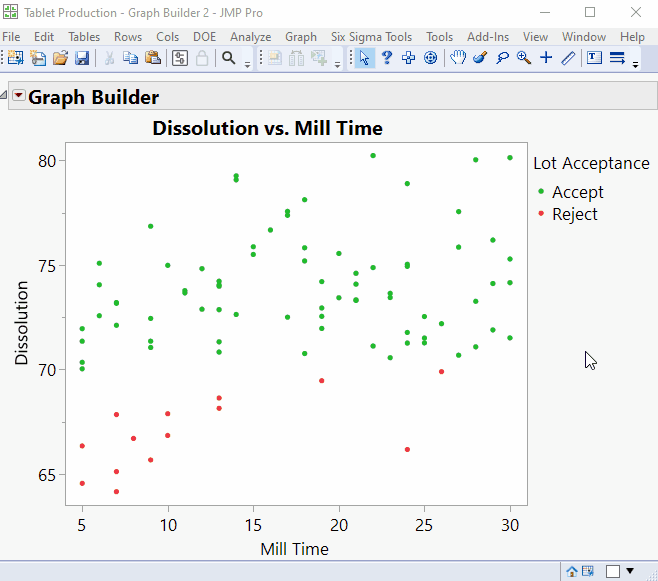658x581 pixels.
Task: Open Graph Builder red triangle menu
Action: coord(19,97)
